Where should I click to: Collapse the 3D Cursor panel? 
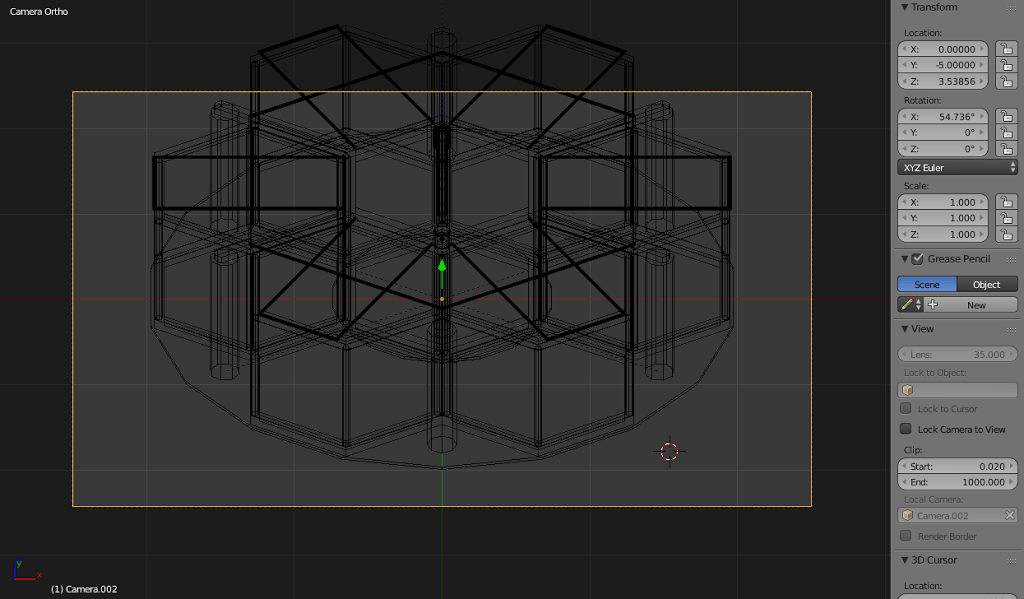(x=906, y=560)
